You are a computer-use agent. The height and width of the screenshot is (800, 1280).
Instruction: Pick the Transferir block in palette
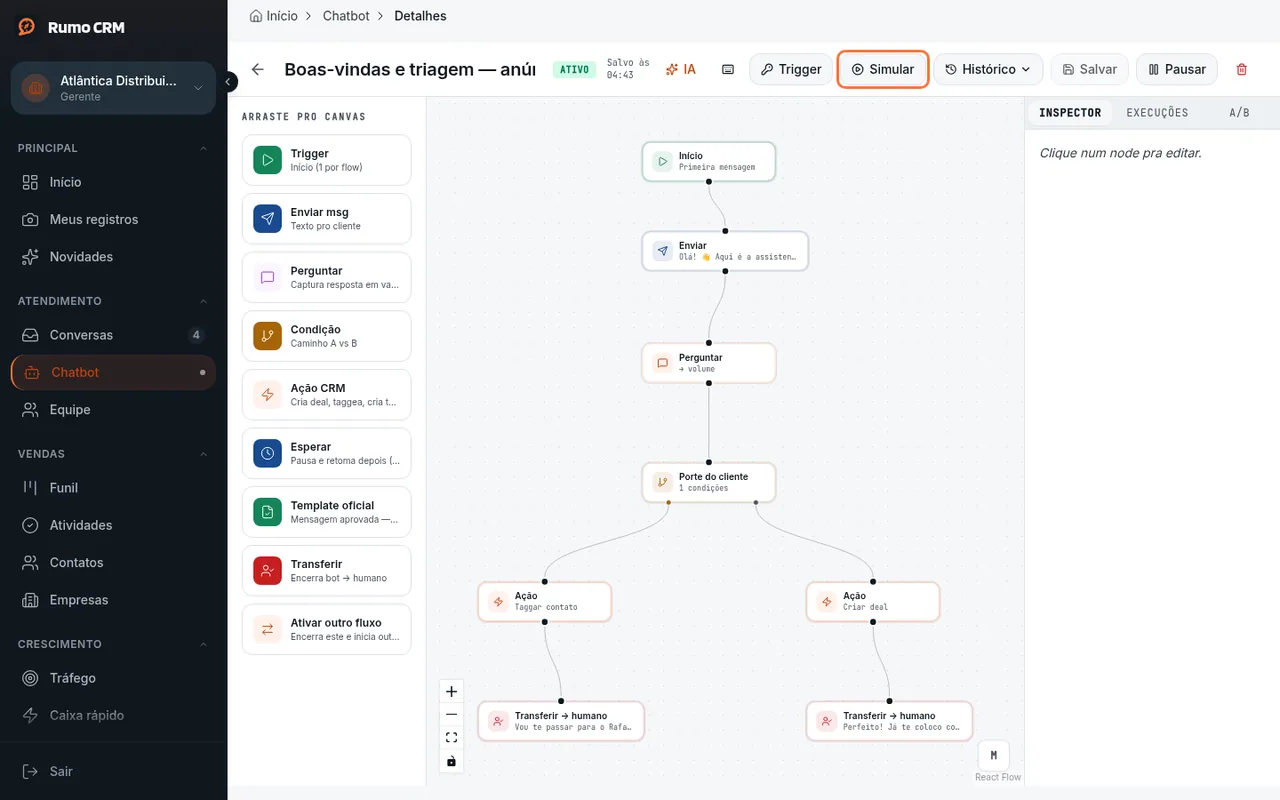click(326, 571)
